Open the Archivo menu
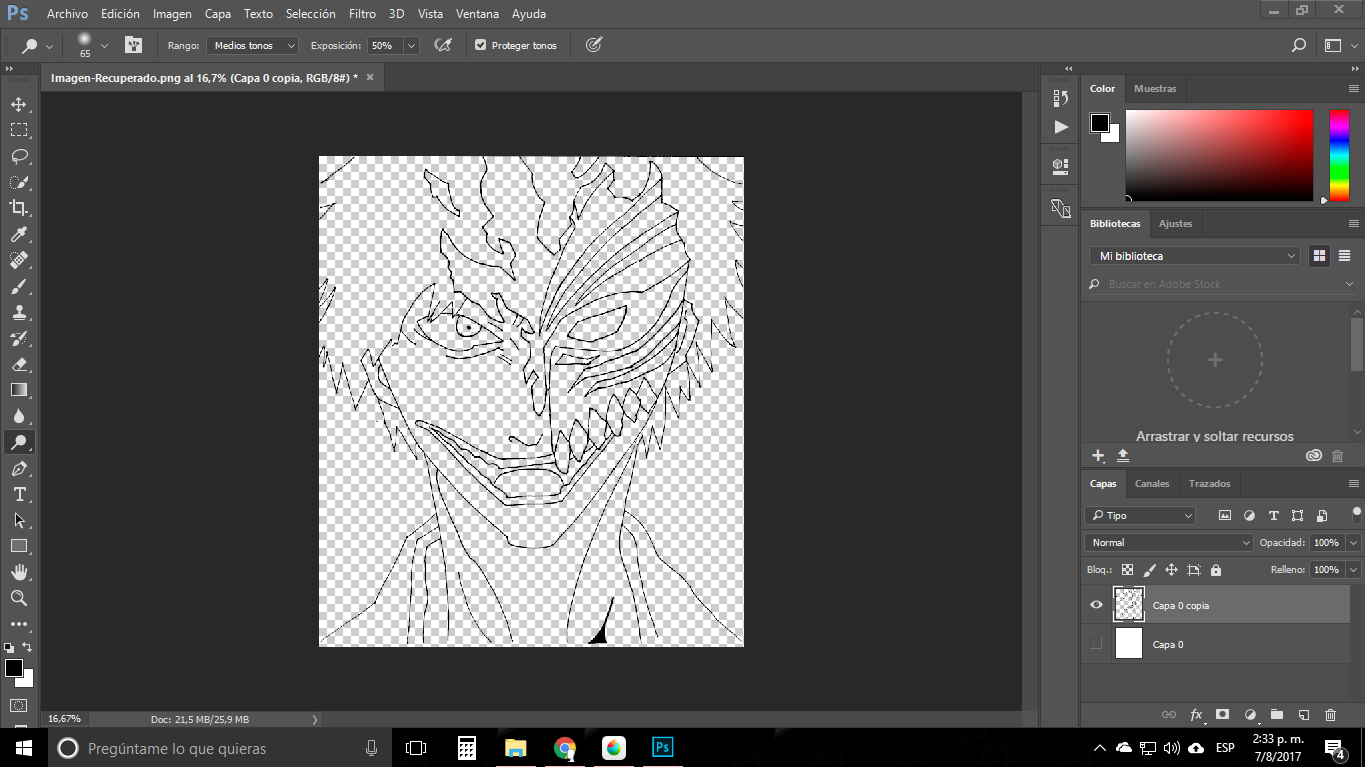This screenshot has width=1365, height=767. coord(67,14)
